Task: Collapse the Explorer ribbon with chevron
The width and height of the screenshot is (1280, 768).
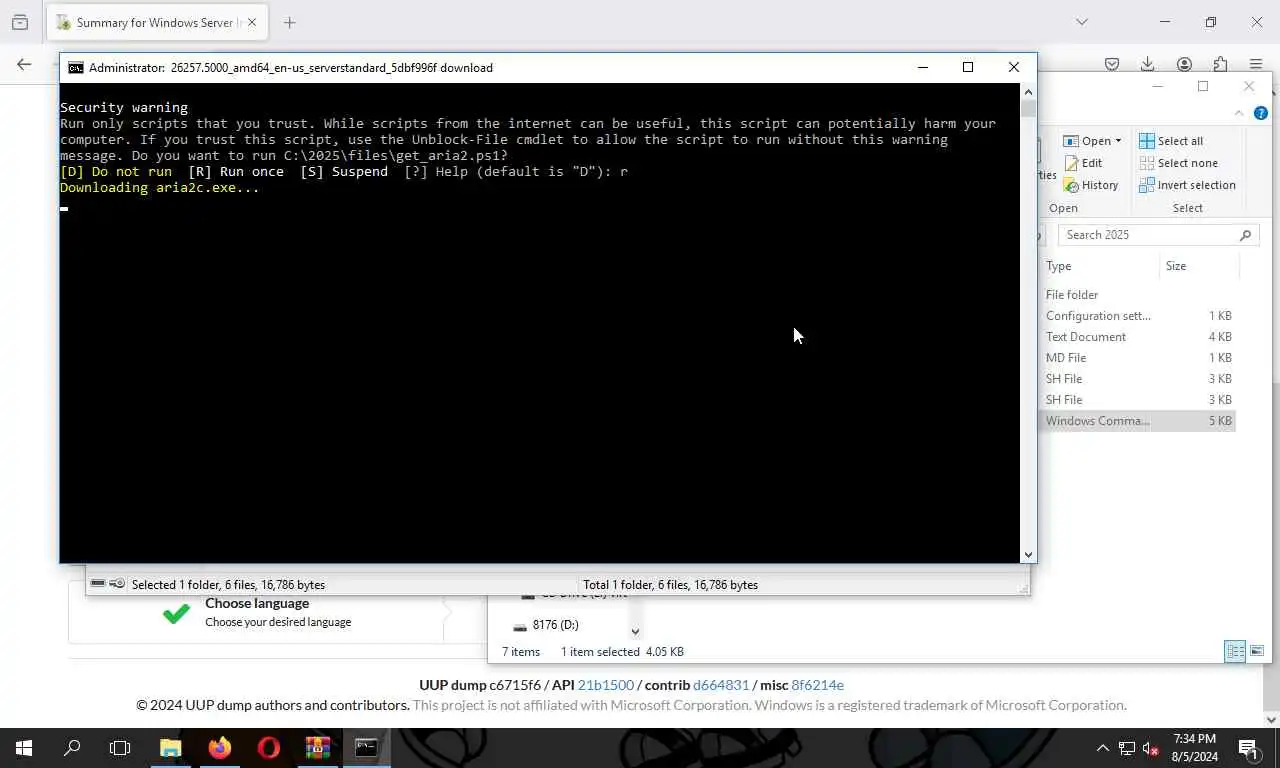Action: [x=1239, y=113]
